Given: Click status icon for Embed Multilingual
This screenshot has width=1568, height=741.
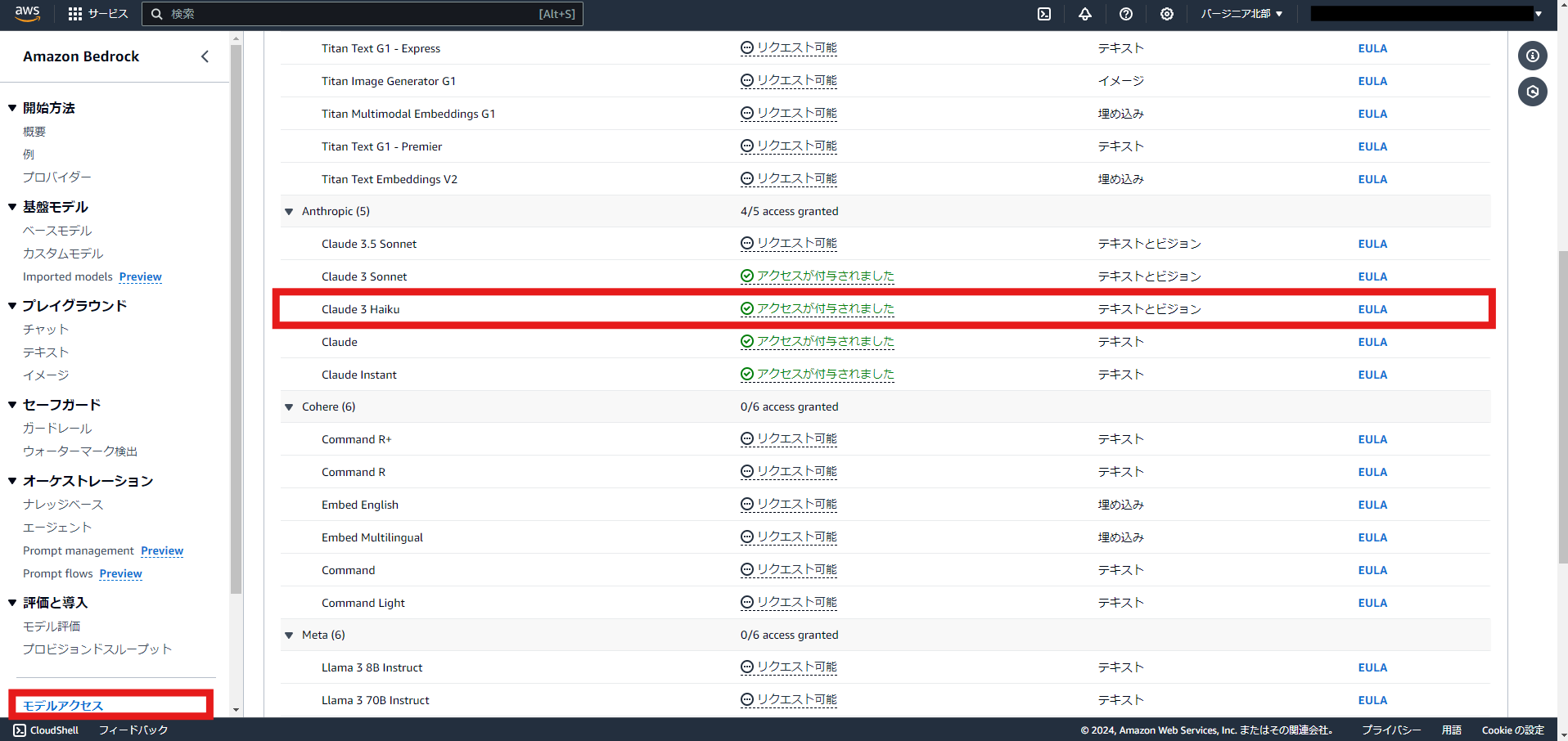Looking at the screenshot, I should [746, 537].
